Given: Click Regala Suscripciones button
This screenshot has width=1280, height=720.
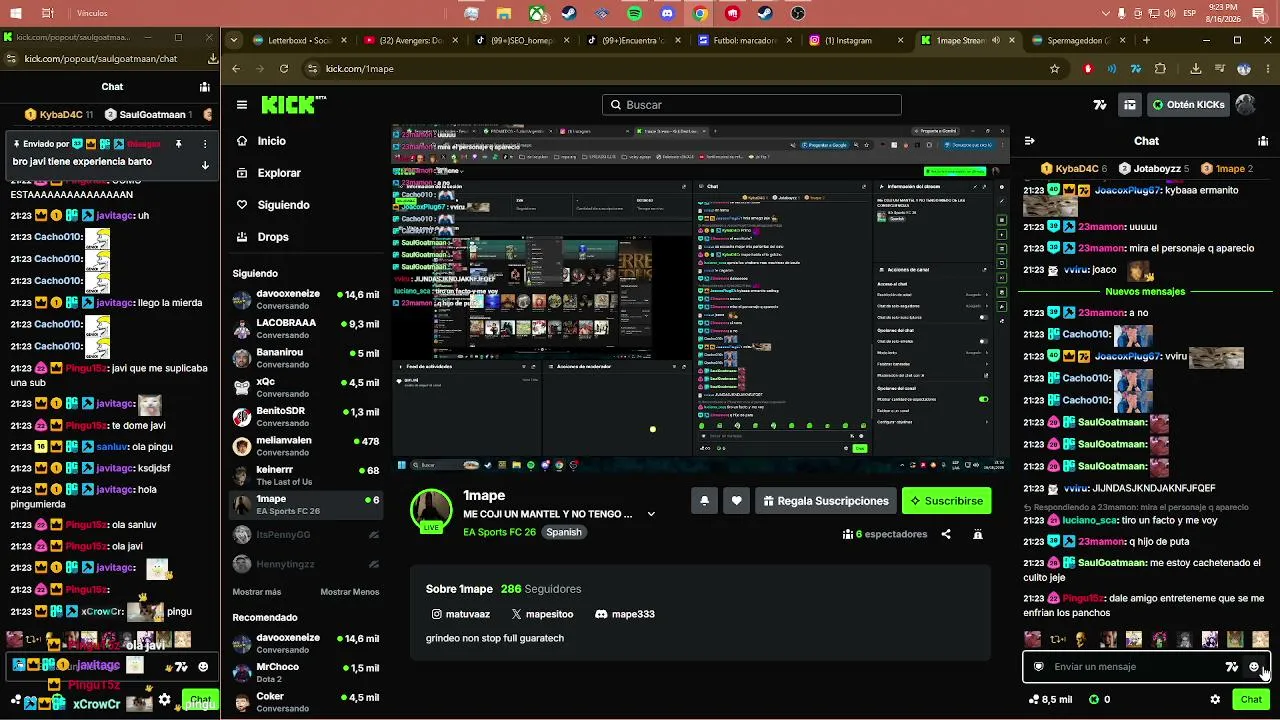Looking at the screenshot, I should 826,501.
